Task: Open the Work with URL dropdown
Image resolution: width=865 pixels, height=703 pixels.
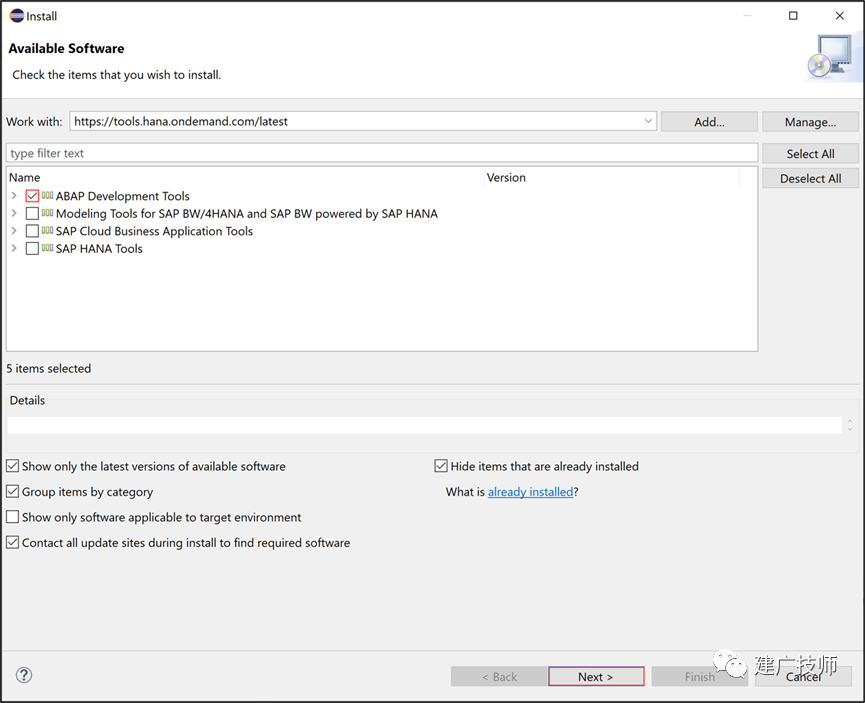Action: (648, 121)
